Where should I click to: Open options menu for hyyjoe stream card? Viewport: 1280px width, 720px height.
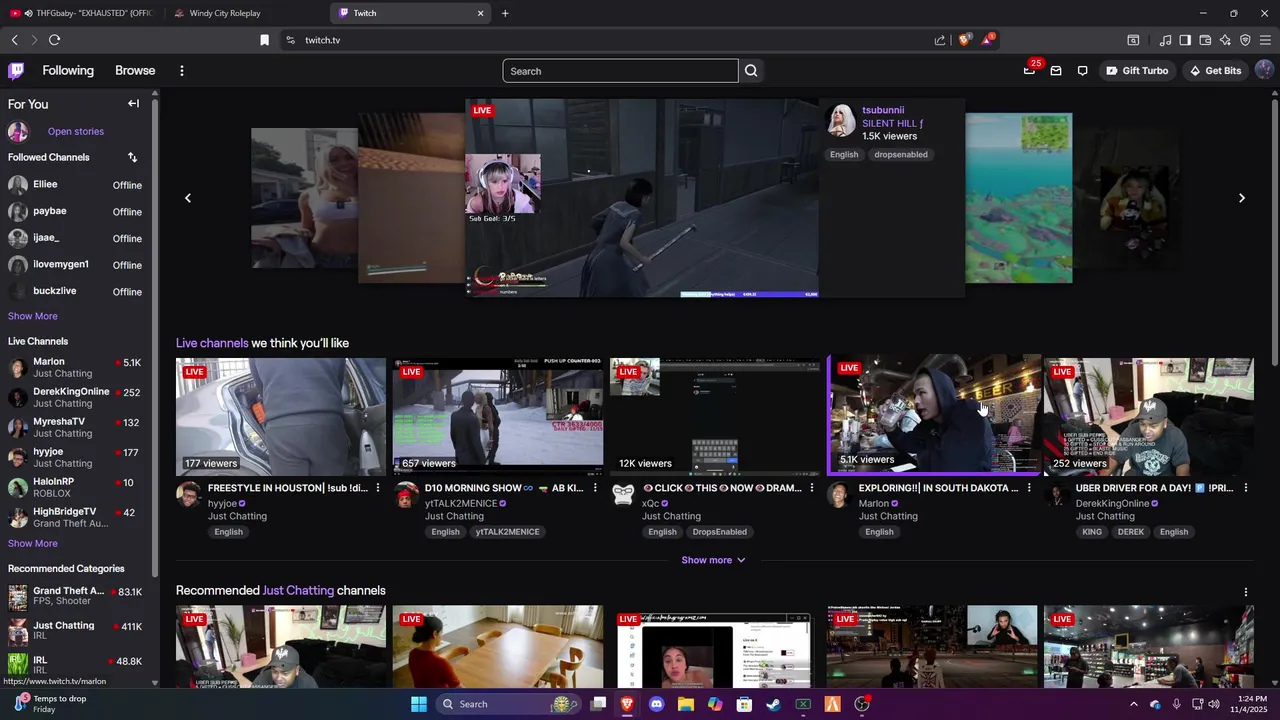[377, 488]
